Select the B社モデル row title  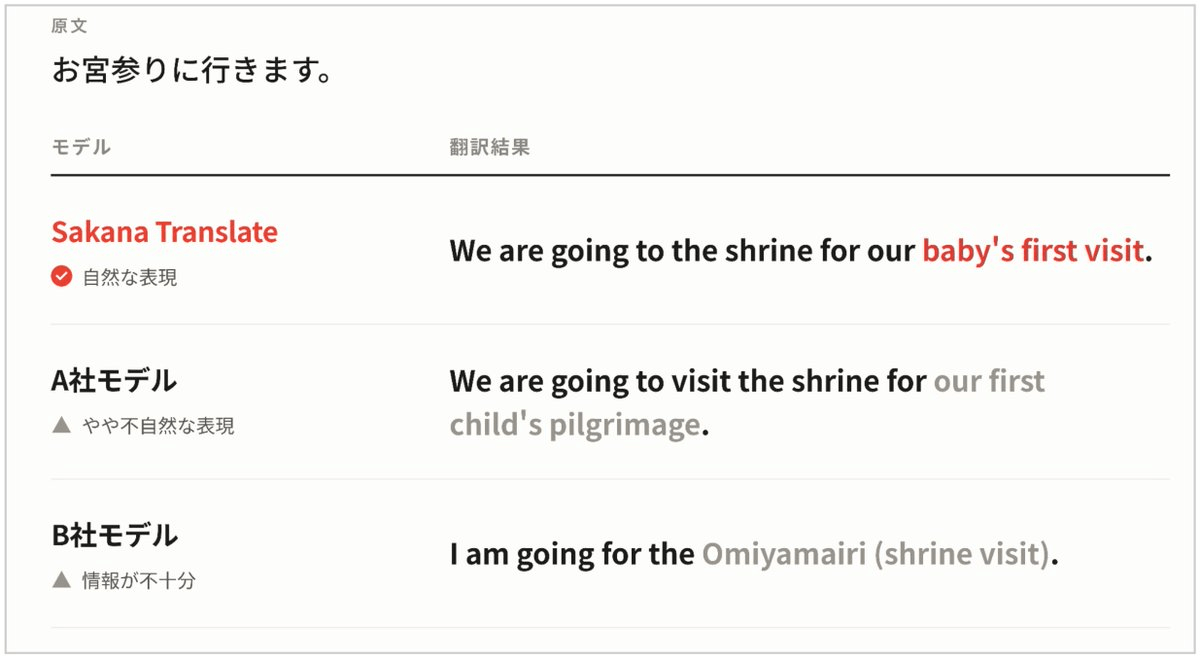(x=114, y=535)
